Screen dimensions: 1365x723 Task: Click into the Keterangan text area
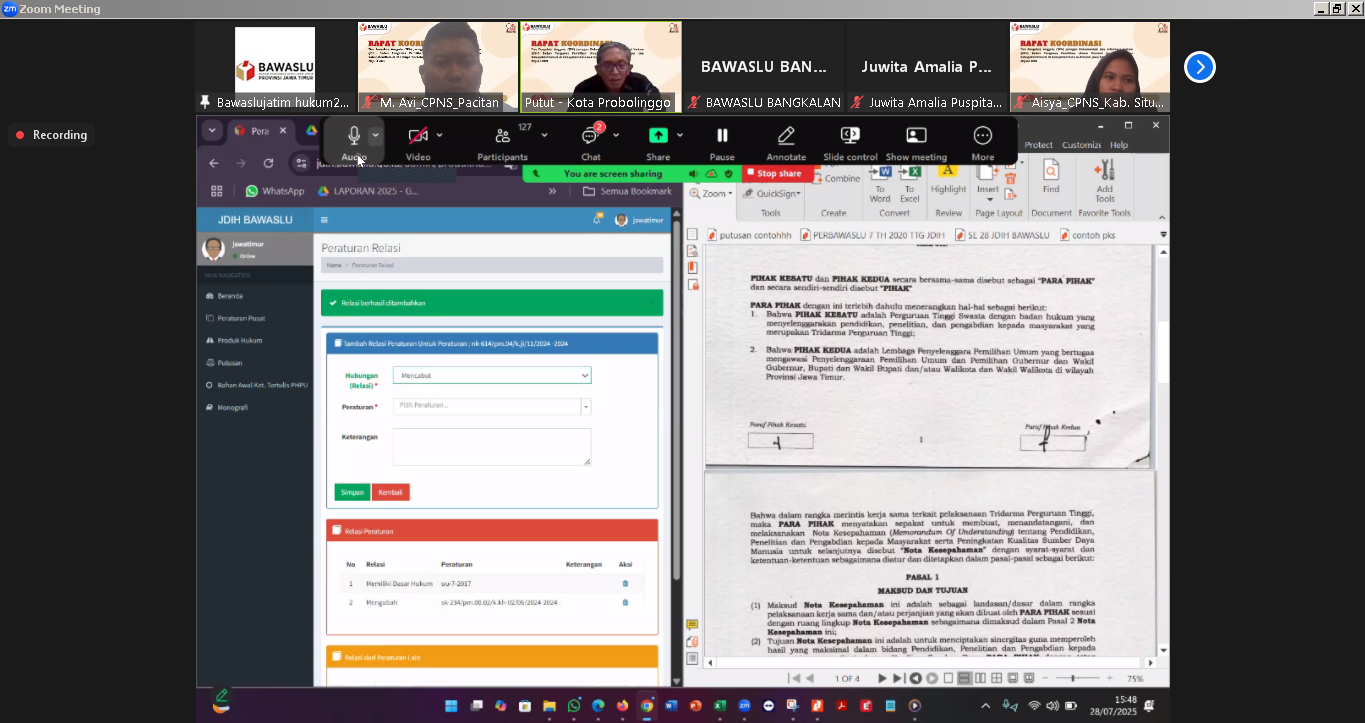pyautogui.click(x=491, y=446)
